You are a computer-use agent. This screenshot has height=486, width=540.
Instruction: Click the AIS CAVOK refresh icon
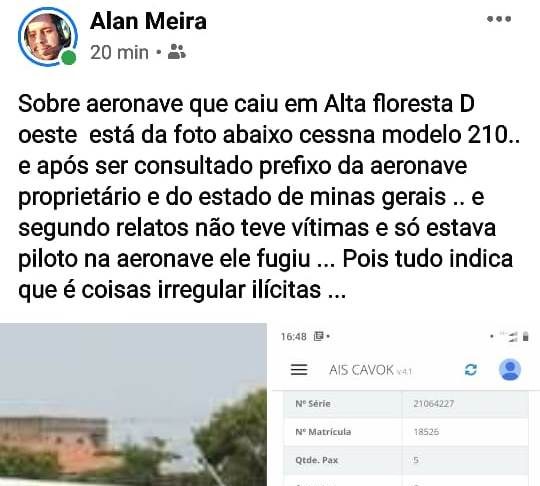point(471,370)
